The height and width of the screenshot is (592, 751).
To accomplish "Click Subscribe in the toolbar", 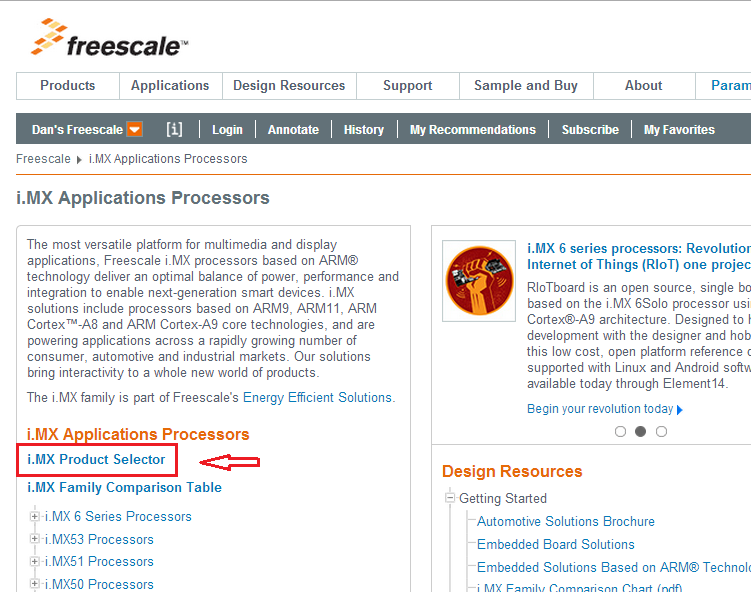I will coord(590,130).
